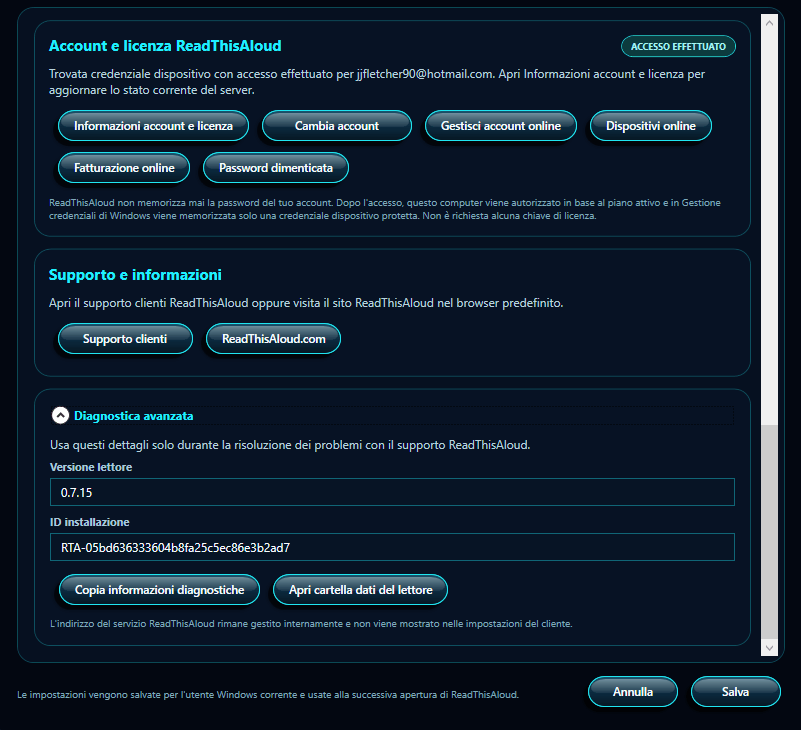
Task: Open Dispositivi online
Action: 651,126
